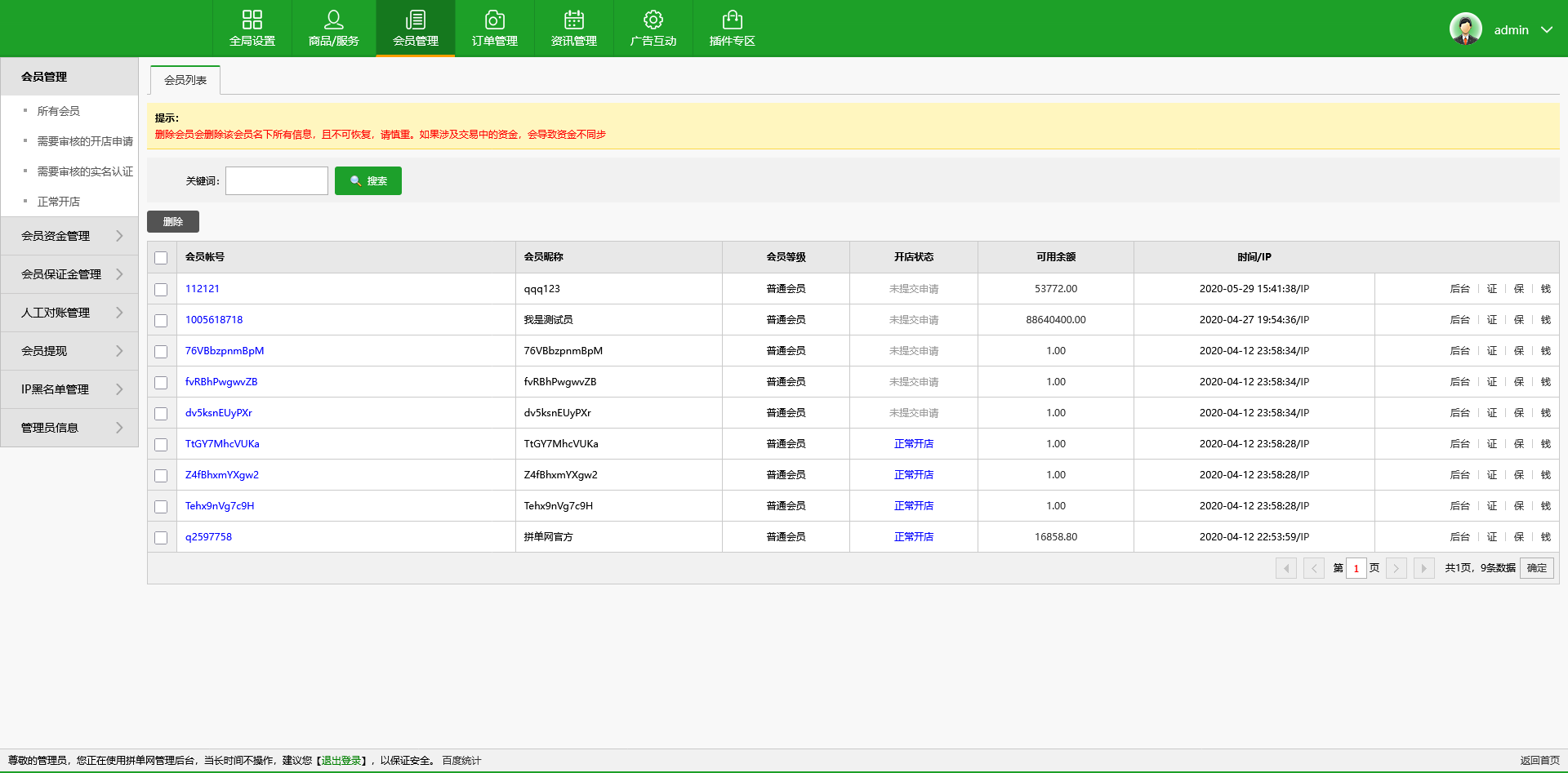Click 保 action for member 1005618718
This screenshot has height=773, width=1568.
coord(1519,320)
